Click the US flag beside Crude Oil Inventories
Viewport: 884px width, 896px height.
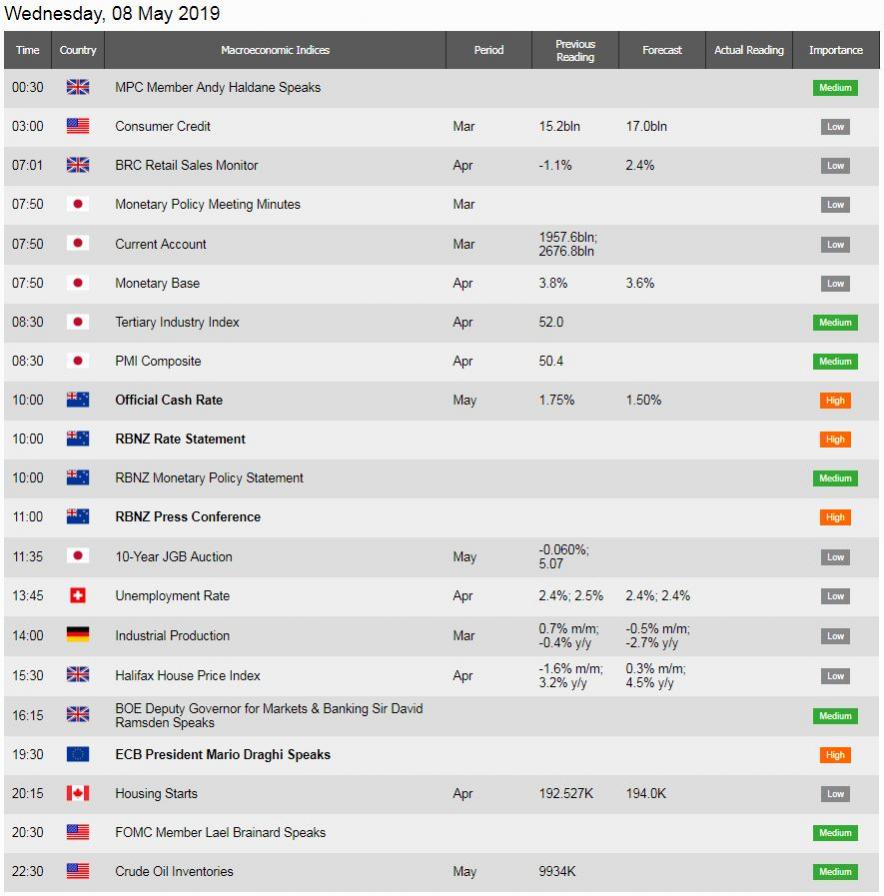(x=78, y=871)
